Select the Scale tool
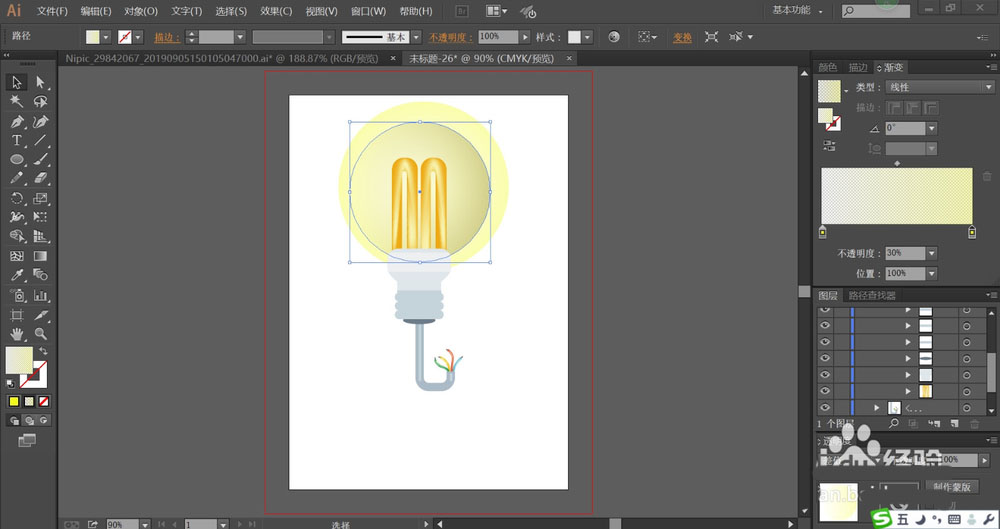Image resolution: width=1000 pixels, height=529 pixels. point(41,198)
